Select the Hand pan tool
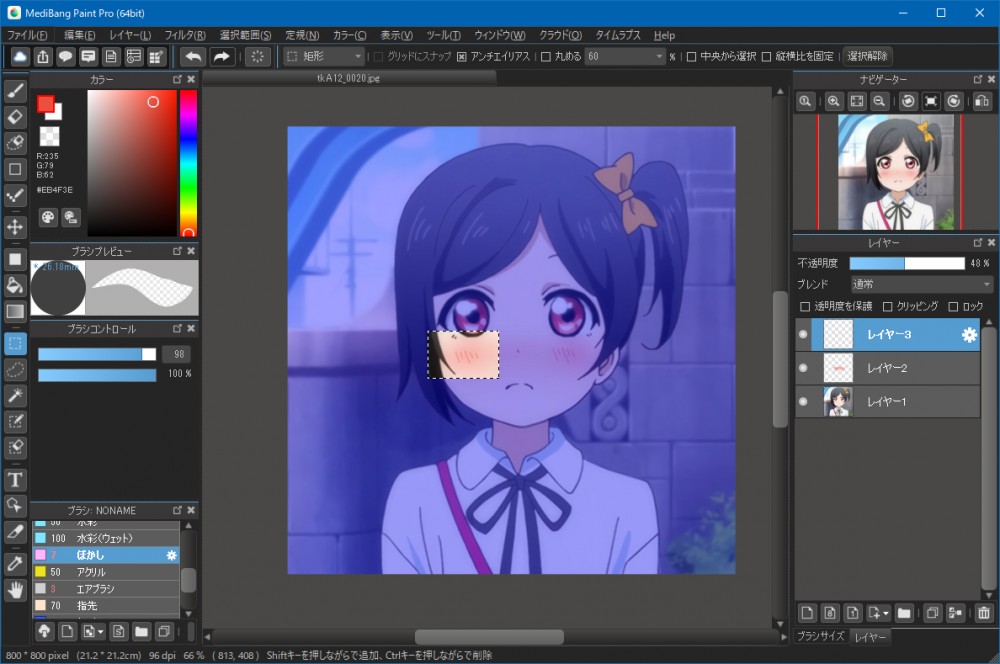This screenshot has width=1000, height=664. click(x=15, y=590)
